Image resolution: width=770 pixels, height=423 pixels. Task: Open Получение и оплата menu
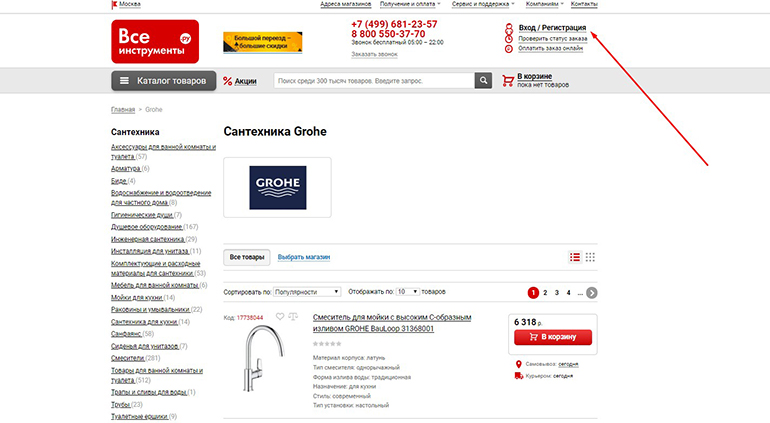tap(410, 4)
